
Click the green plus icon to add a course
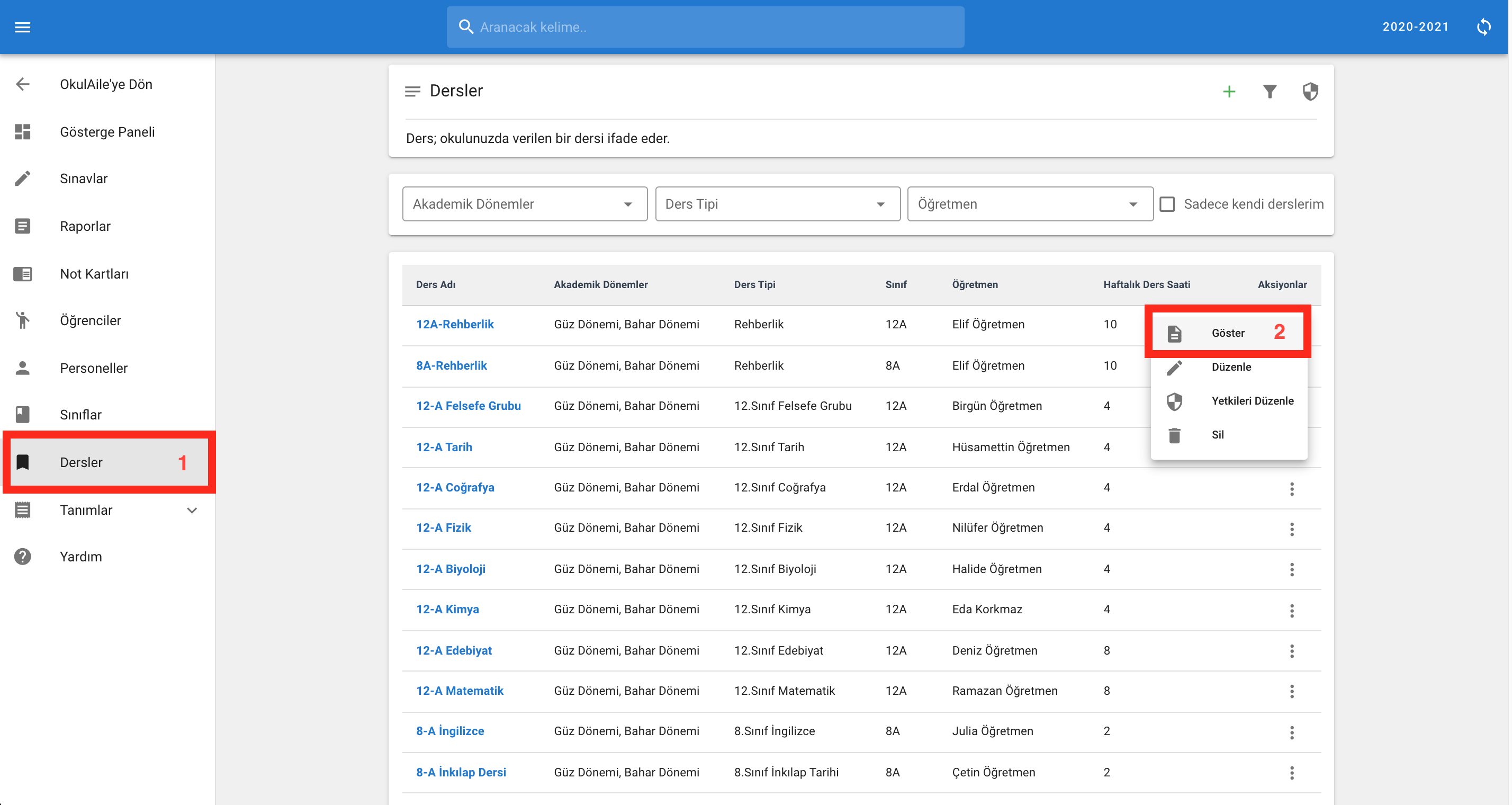[1229, 92]
